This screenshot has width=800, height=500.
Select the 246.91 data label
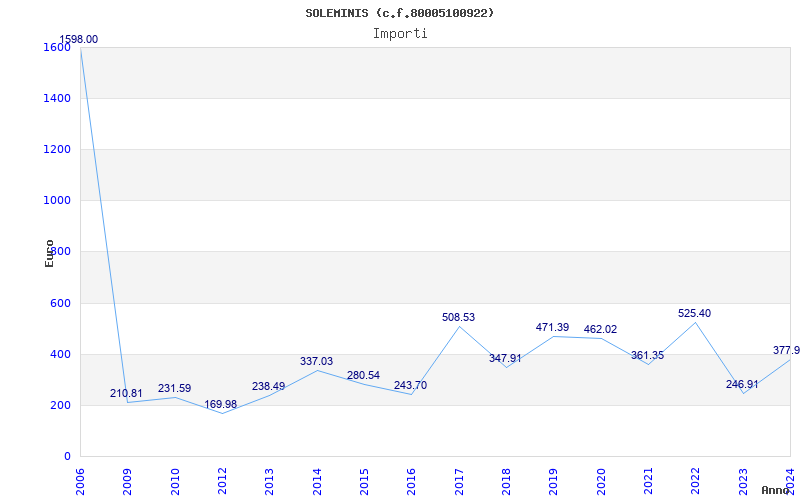point(742,384)
